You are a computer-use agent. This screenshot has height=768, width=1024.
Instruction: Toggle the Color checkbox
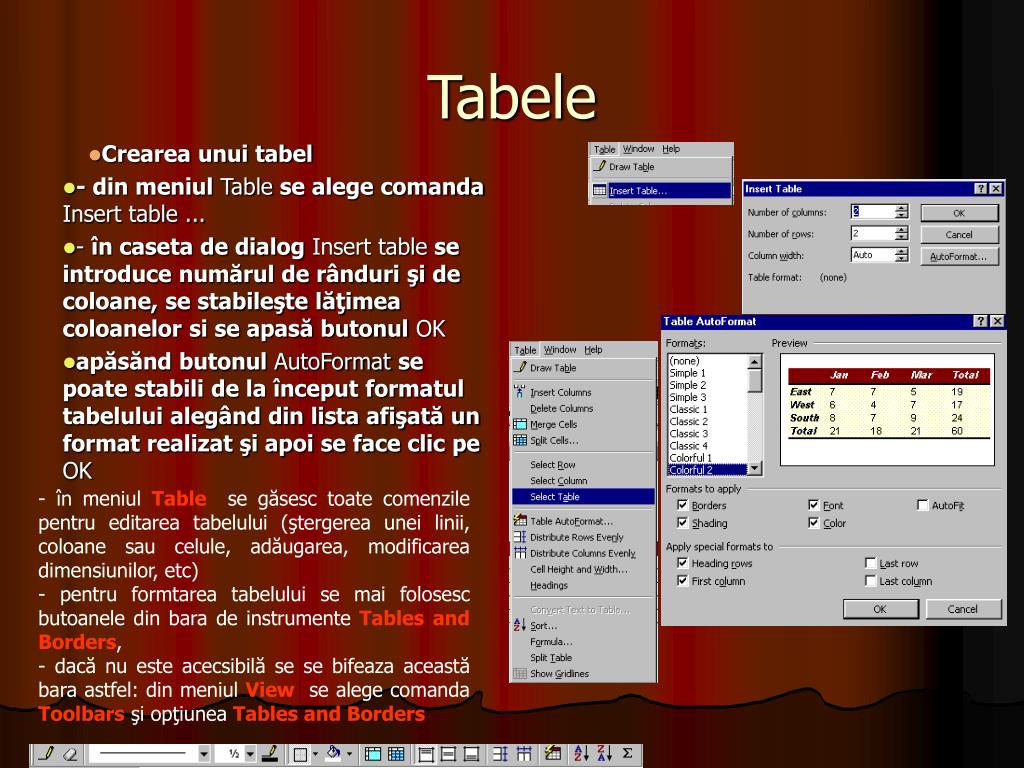(814, 522)
